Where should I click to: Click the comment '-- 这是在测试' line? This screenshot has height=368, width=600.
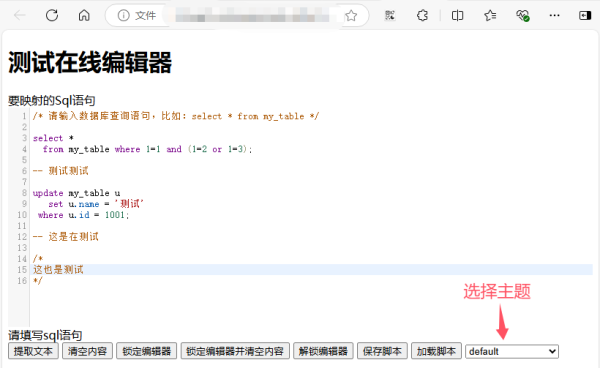[x=66, y=237]
